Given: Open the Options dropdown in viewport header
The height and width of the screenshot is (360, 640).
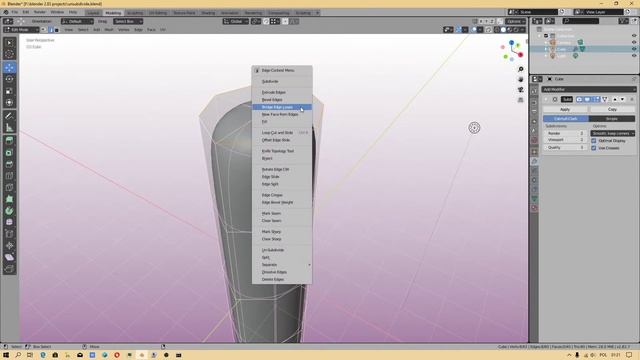Looking at the screenshot, I should click(x=516, y=21).
